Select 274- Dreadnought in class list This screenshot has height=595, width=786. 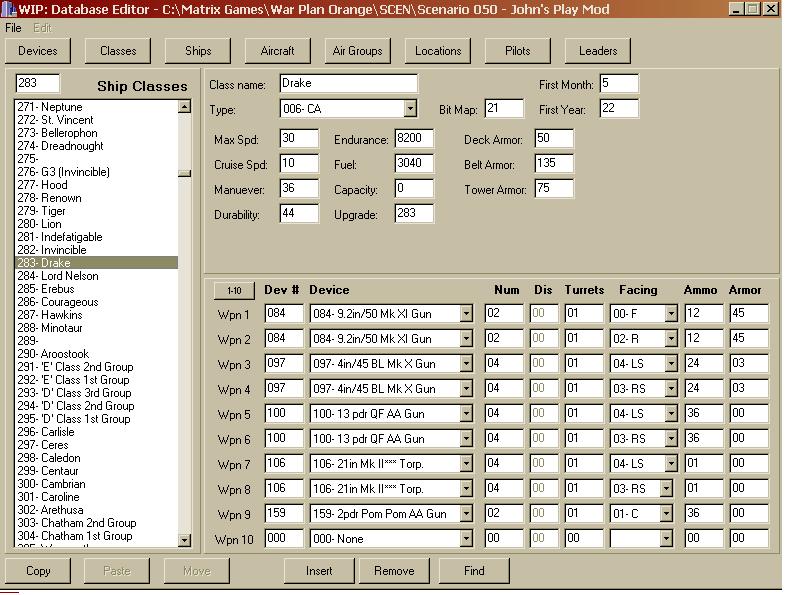[x=96, y=146]
